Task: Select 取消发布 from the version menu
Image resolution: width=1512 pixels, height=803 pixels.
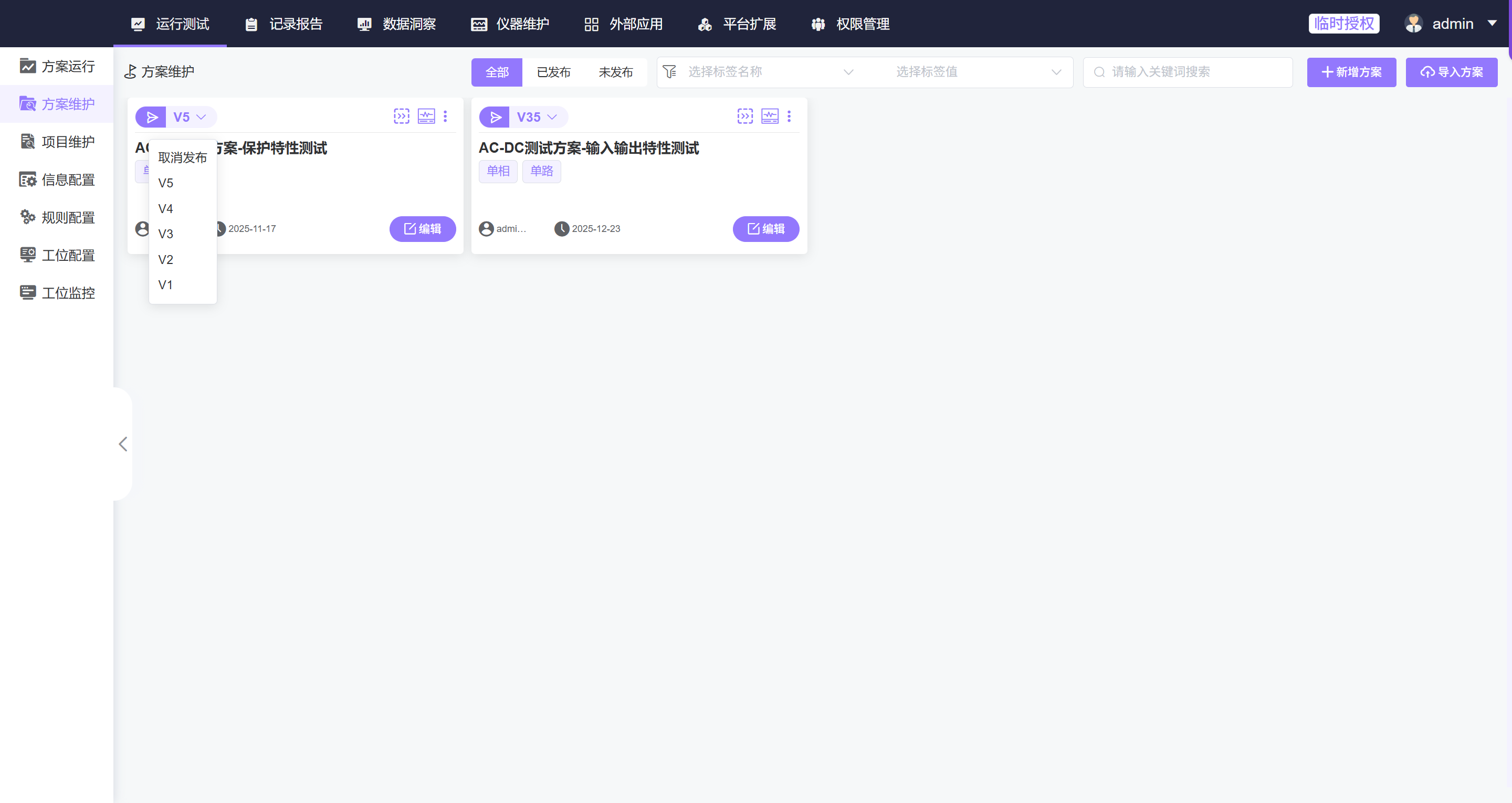Action: [x=182, y=157]
